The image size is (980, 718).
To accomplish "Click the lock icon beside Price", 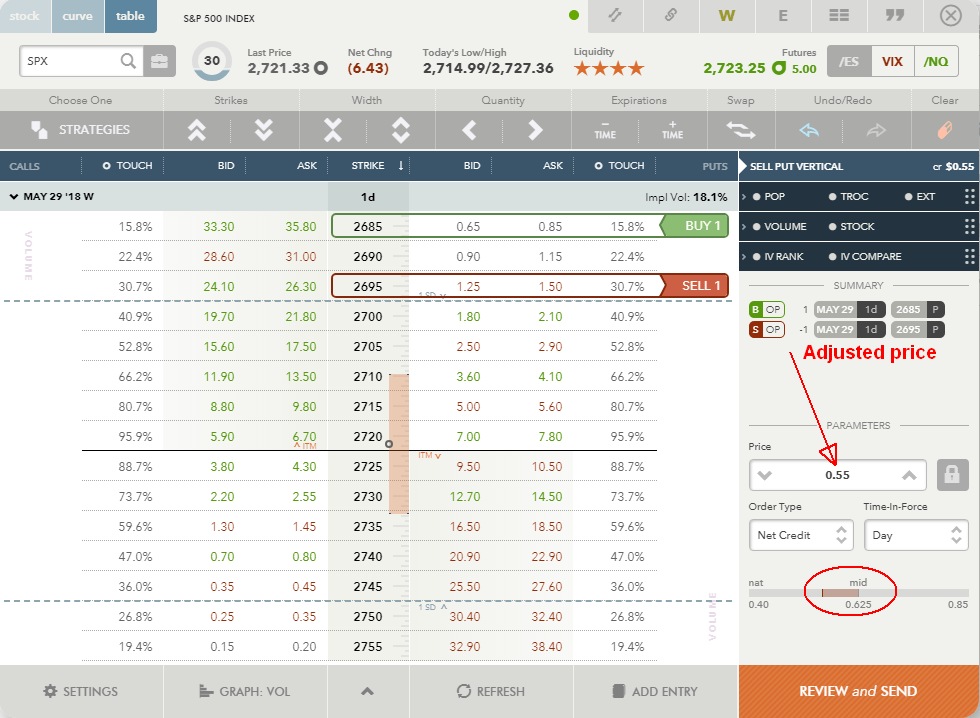I will point(952,475).
